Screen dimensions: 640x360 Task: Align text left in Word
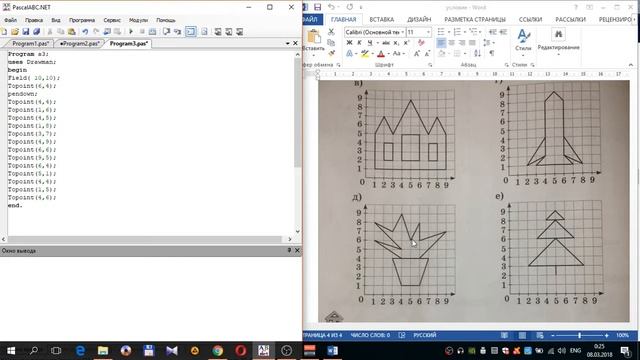[441, 42]
